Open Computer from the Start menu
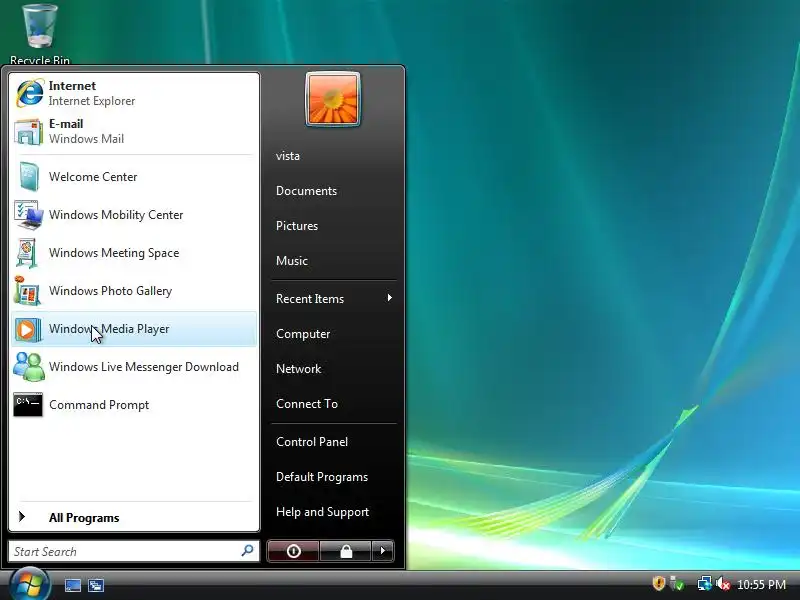 pyautogui.click(x=303, y=334)
